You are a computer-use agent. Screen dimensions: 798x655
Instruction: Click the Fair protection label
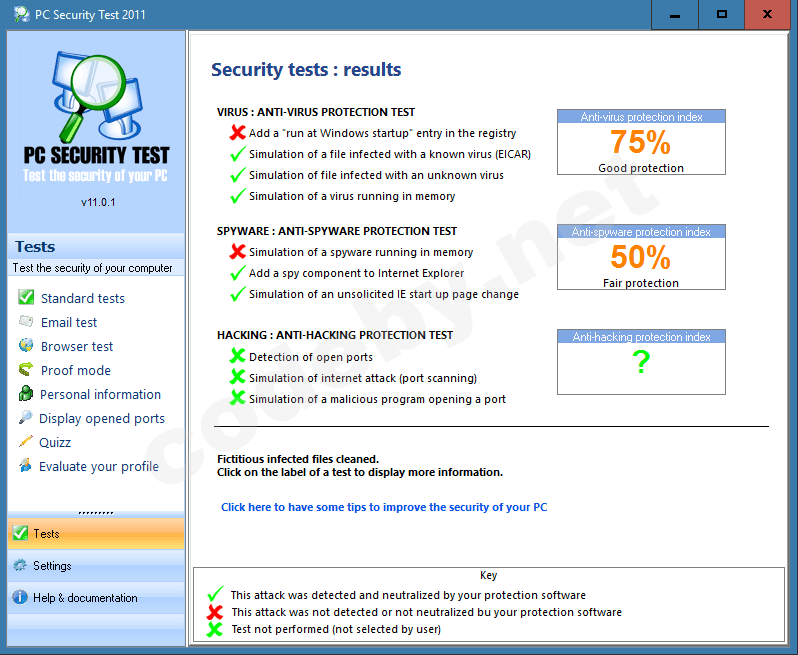[641, 283]
